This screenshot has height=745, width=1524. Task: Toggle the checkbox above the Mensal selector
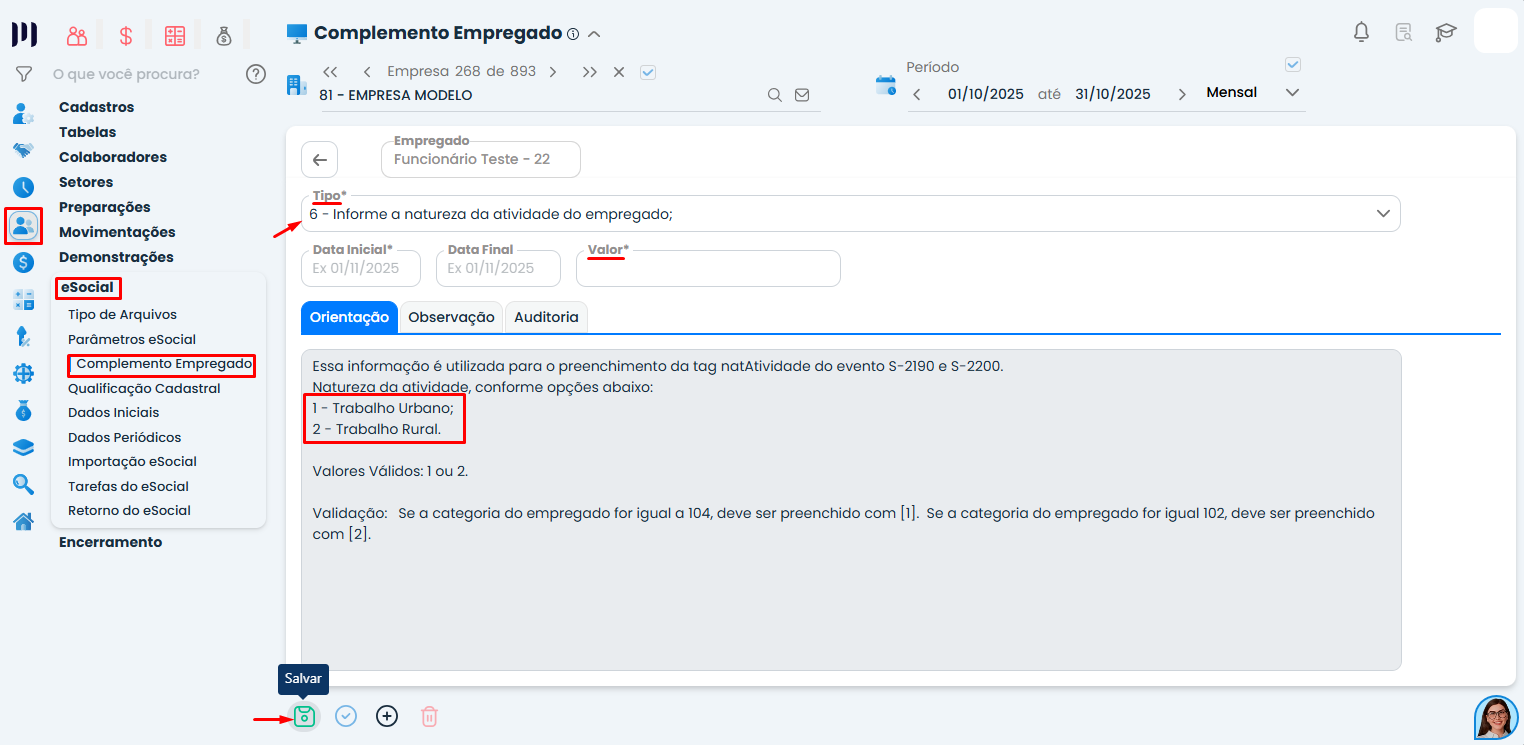[x=1293, y=65]
